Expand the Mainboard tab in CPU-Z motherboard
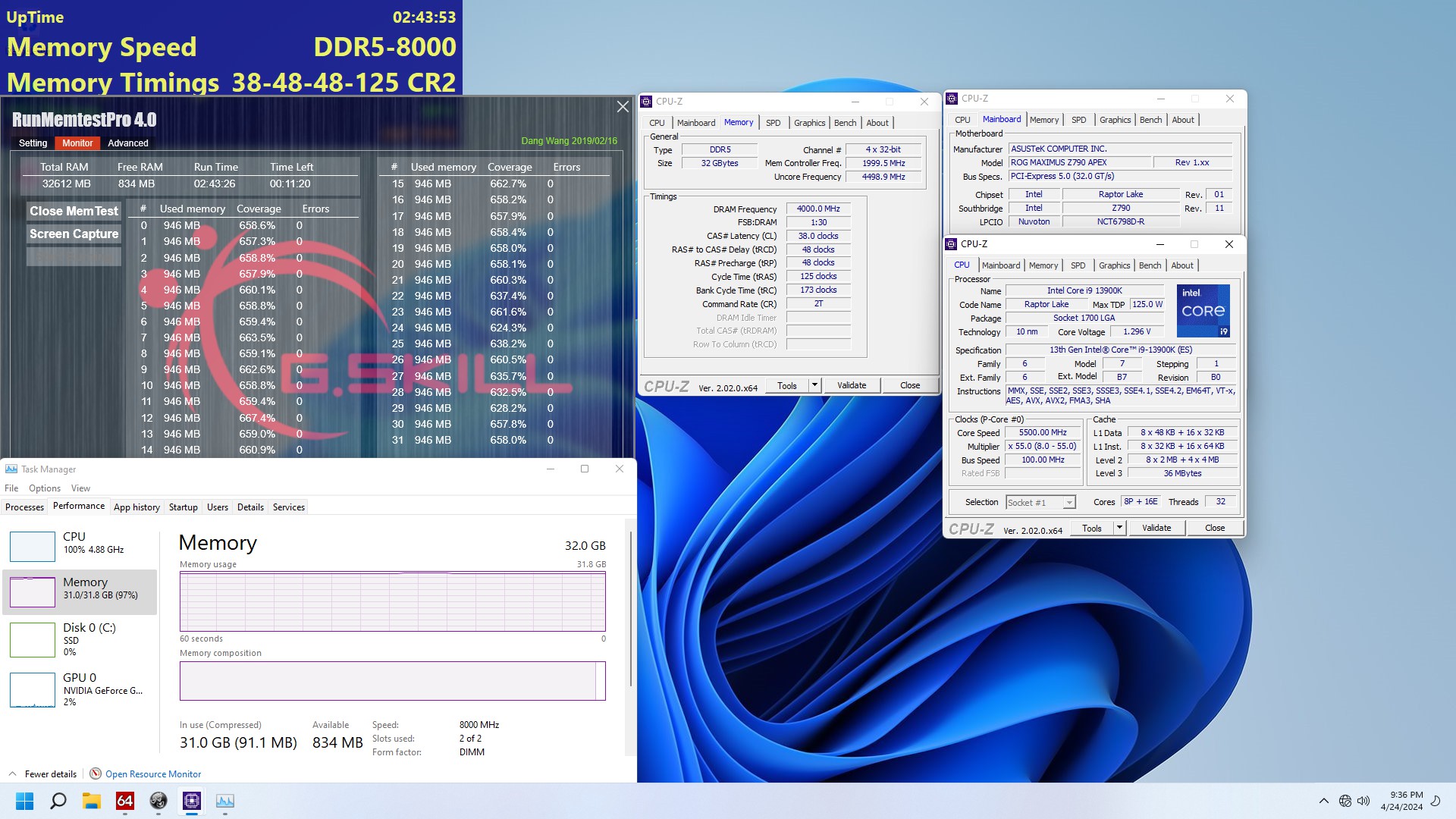 click(1000, 119)
